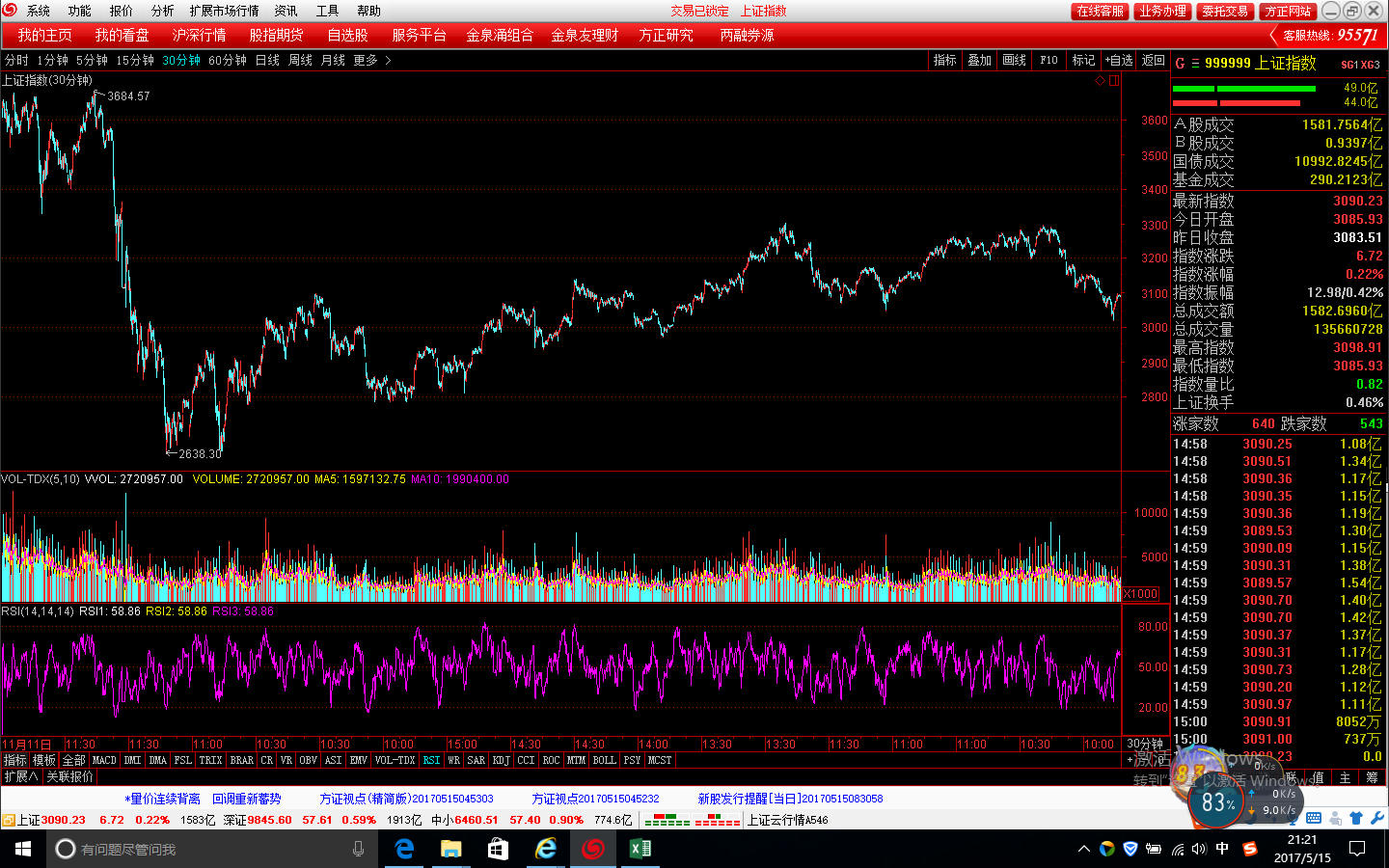Open the 叠加 overlay option
Image resolution: width=1389 pixels, height=868 pixels.
[x=980, y=60]
